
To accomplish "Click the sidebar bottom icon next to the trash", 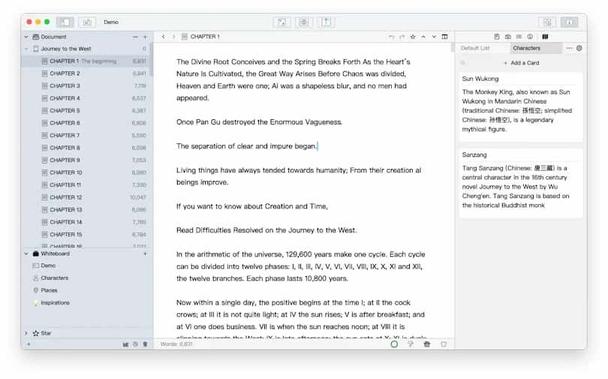I will point(135,344).
